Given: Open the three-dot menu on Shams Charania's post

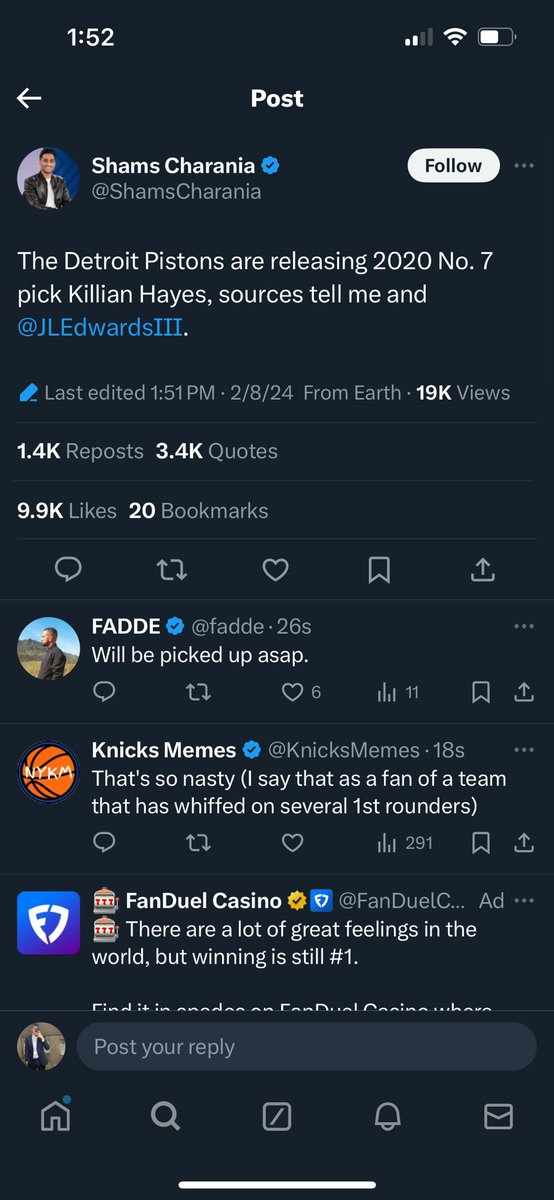Looking at the screenshot, I should click(523, 166).
